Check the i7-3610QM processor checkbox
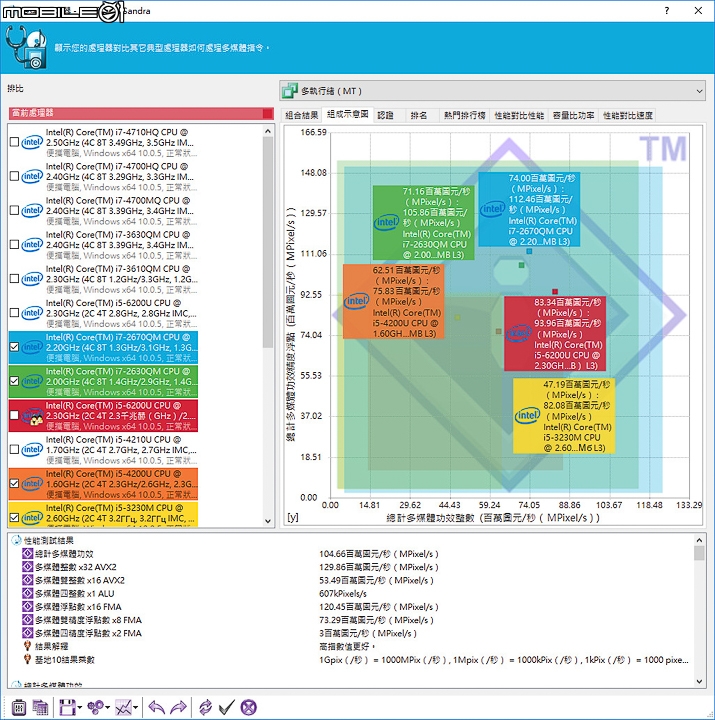The image size is (715, 720). point(14,279)
